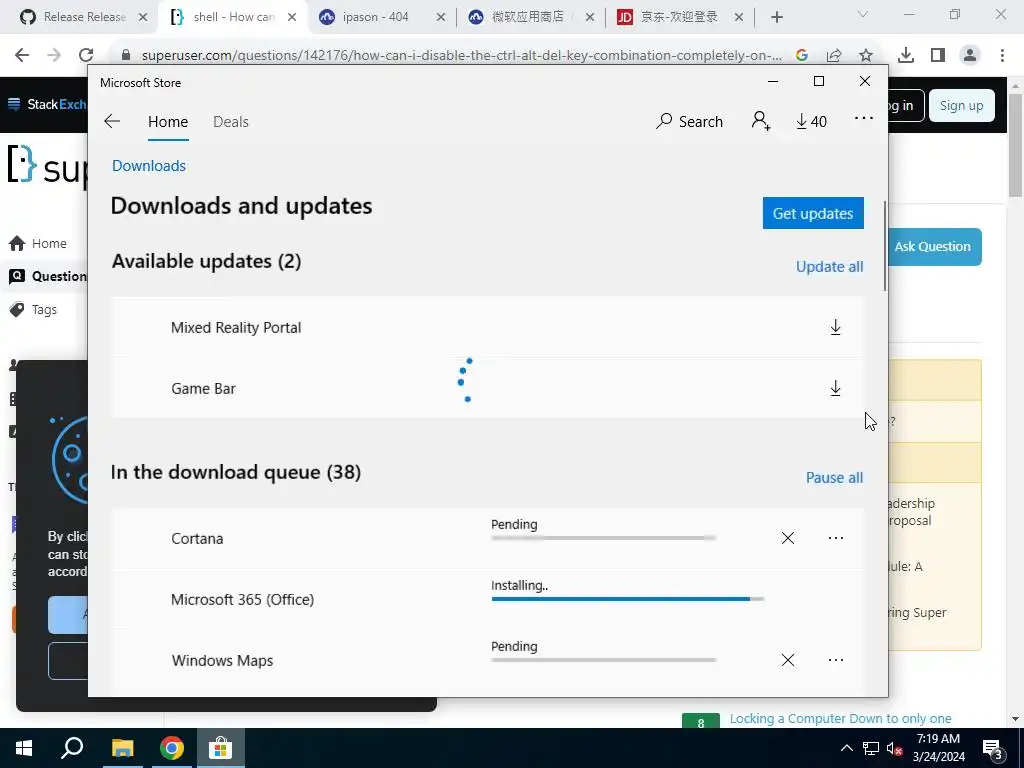Select Game Bar row text

pyautogui.click(x=203, y=389)
